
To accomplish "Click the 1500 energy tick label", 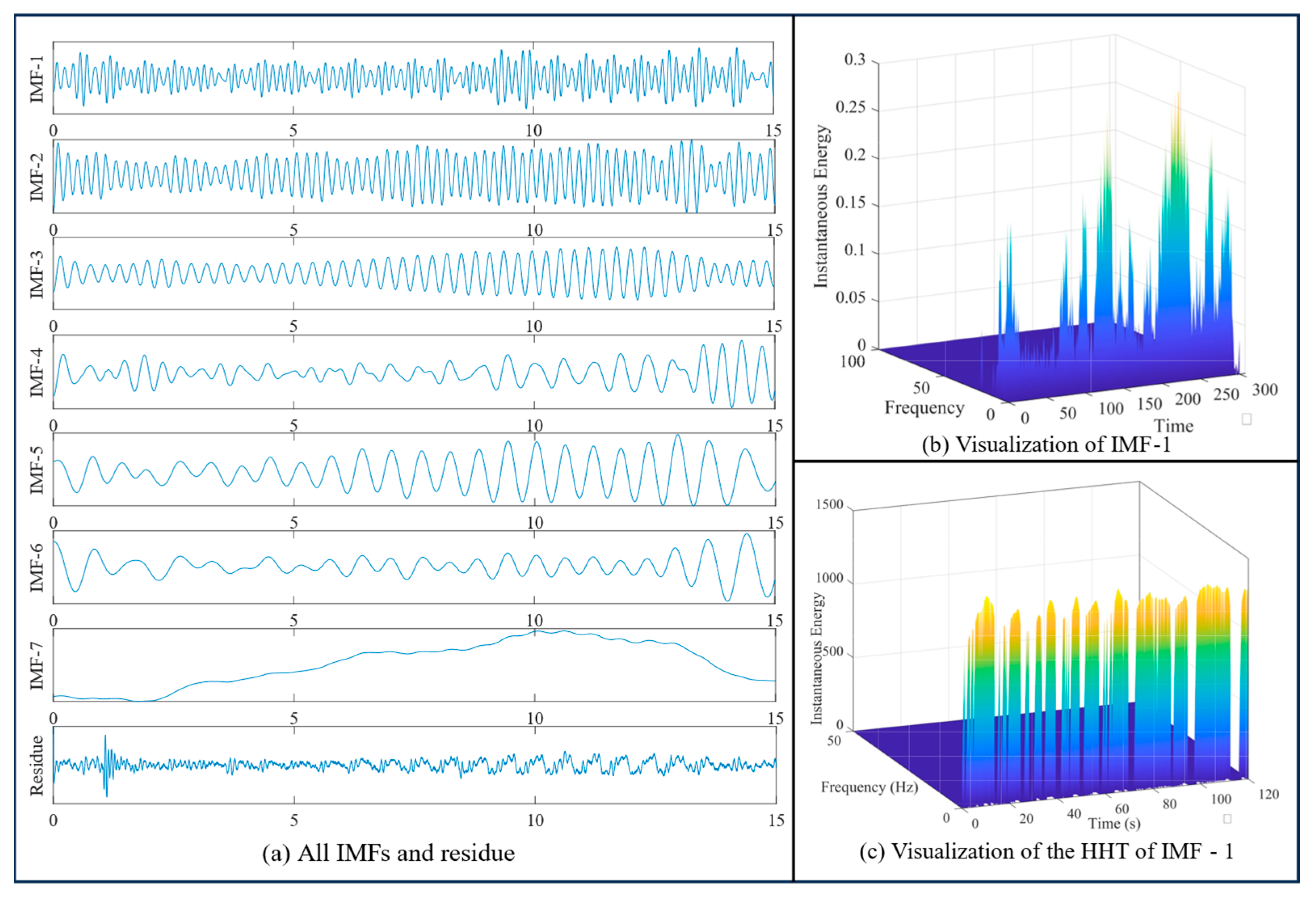I will coord(829,504).
